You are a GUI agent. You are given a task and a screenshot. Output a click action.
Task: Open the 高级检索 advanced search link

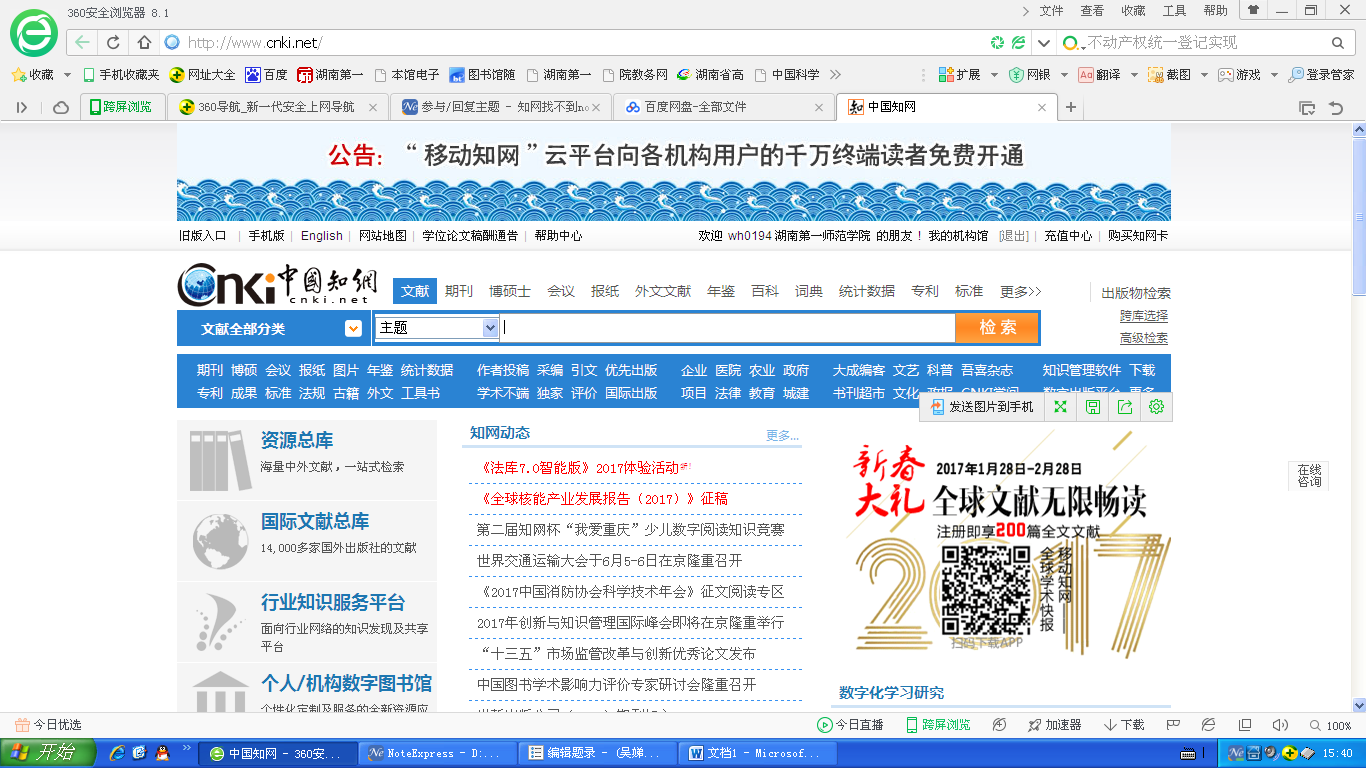pyautogui.click(x=1143, y=338)
